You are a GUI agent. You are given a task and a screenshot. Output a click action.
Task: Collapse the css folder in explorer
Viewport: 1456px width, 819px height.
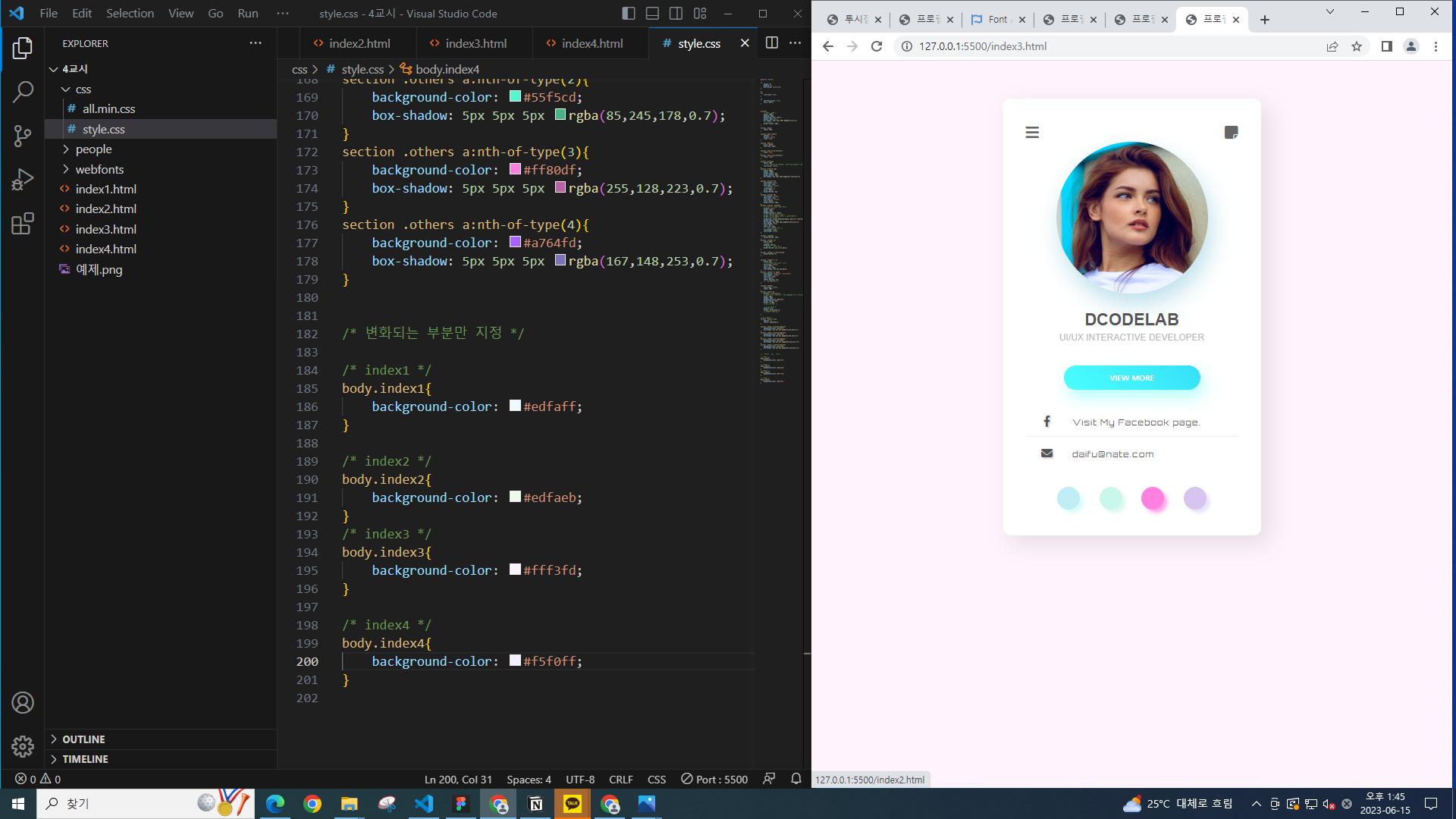click(x=83, y=89)
